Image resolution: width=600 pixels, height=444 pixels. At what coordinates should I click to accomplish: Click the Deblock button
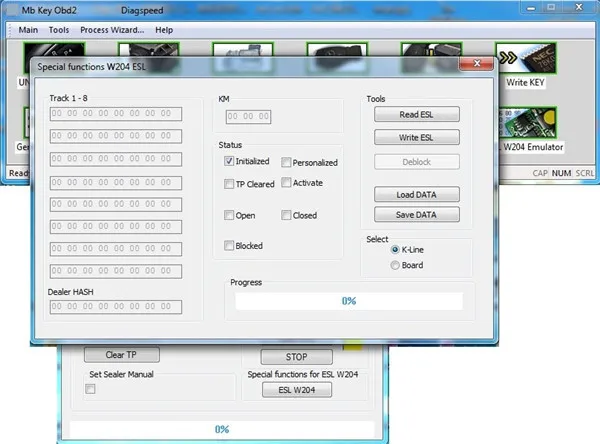tap(417, 162)
